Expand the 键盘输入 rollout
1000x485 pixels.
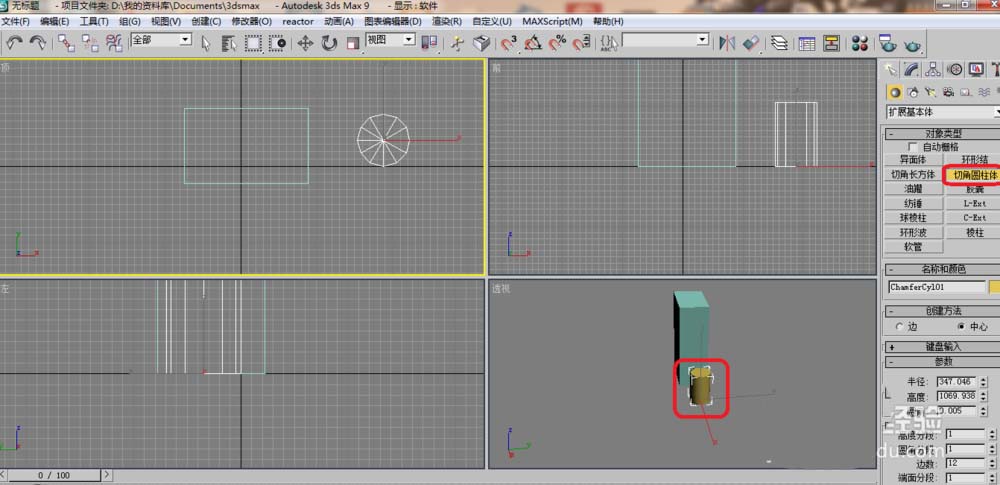pyautogui.click(x=943, y=347)
